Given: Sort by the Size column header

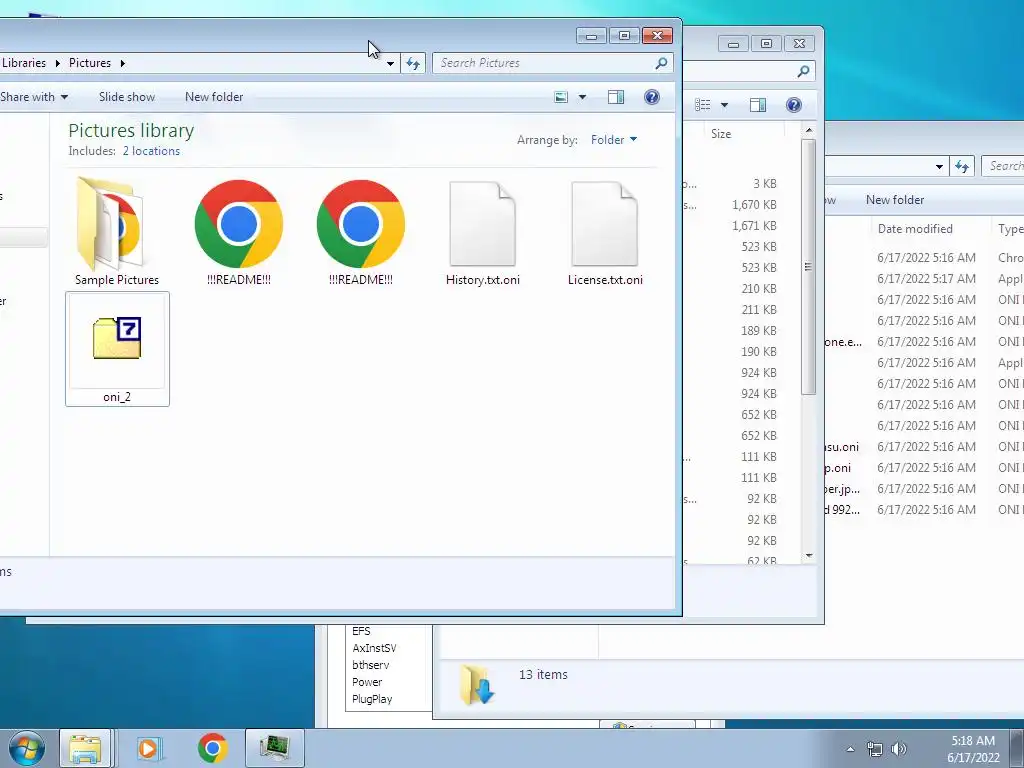Looking at the screenshot, I should [x=721, y=133].
